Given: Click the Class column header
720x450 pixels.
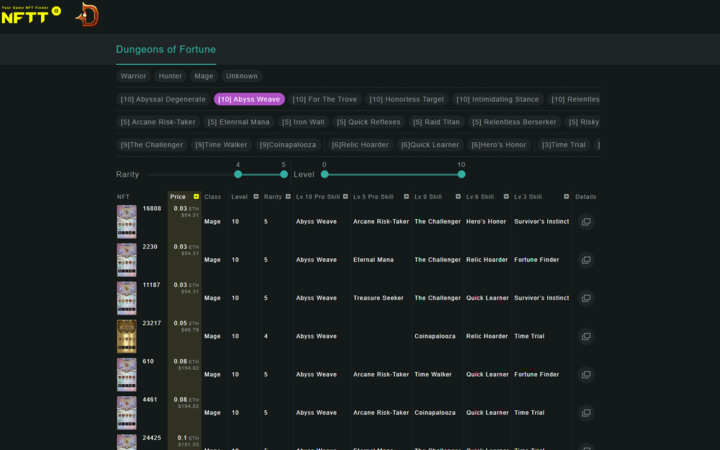Looking at the screenshot, I should (x=213, y=197).
